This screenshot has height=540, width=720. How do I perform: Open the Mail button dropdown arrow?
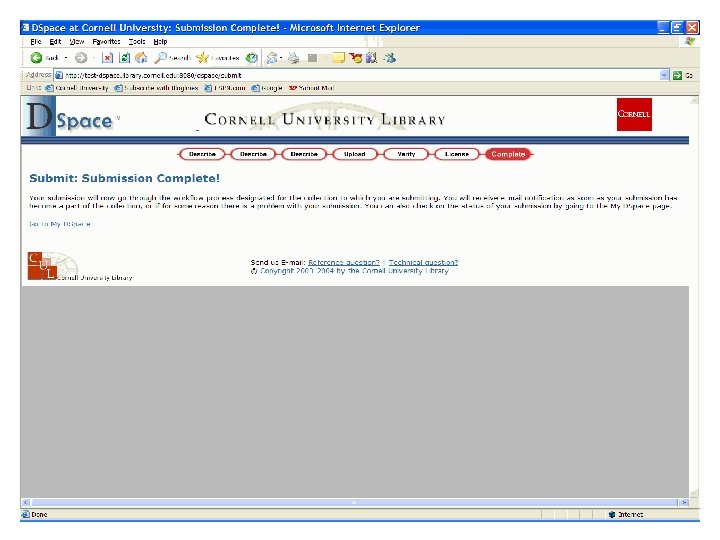281,58
